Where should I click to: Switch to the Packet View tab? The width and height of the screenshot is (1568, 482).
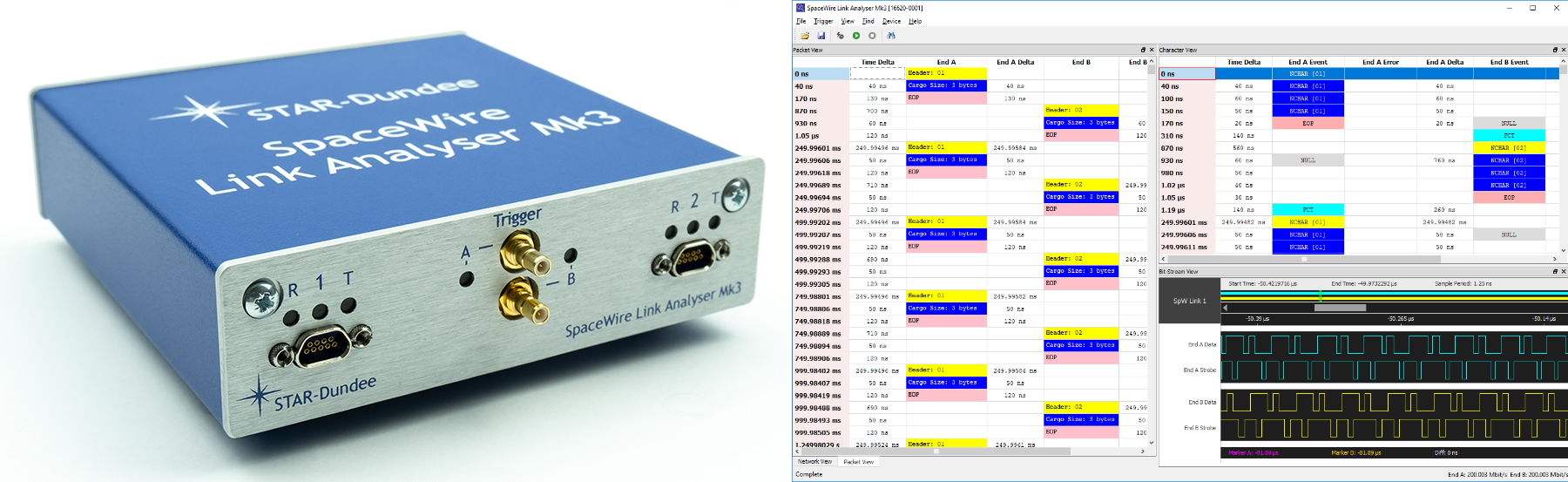[x=858, y=461]
